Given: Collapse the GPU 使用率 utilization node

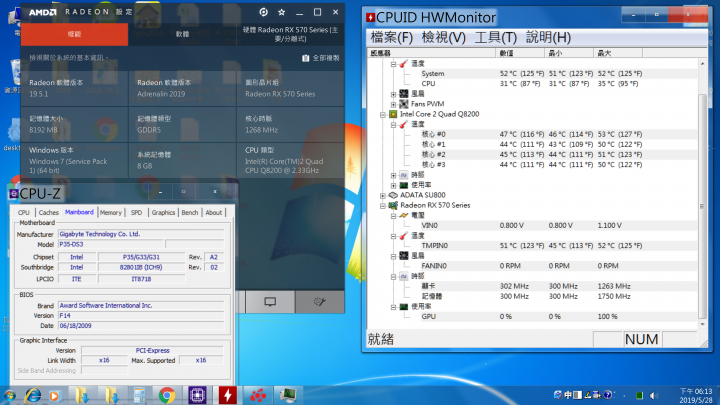Looking at the screenshot, I should [394, 307].
